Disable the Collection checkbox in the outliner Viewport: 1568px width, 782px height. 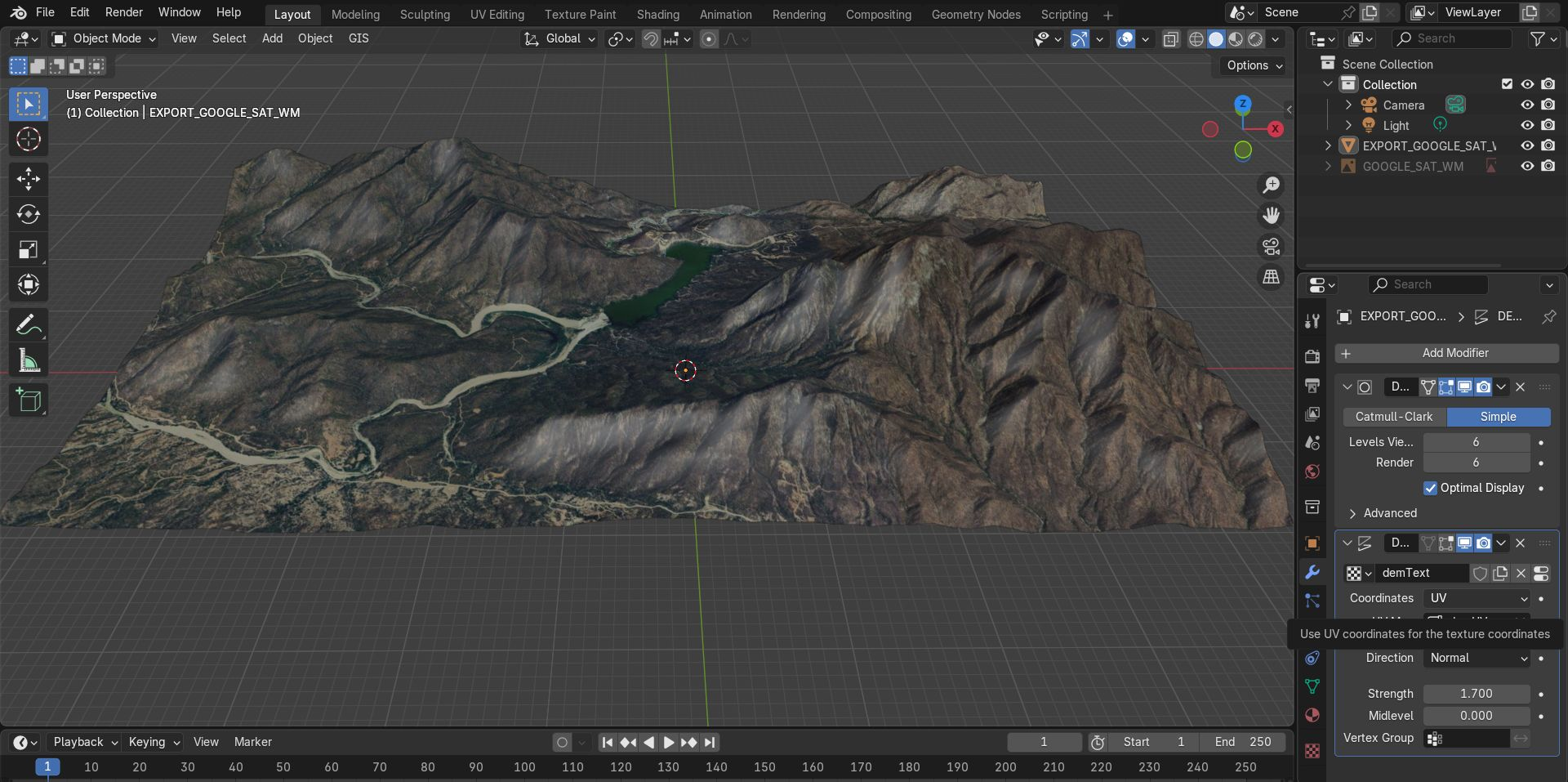click(1505, 84)
